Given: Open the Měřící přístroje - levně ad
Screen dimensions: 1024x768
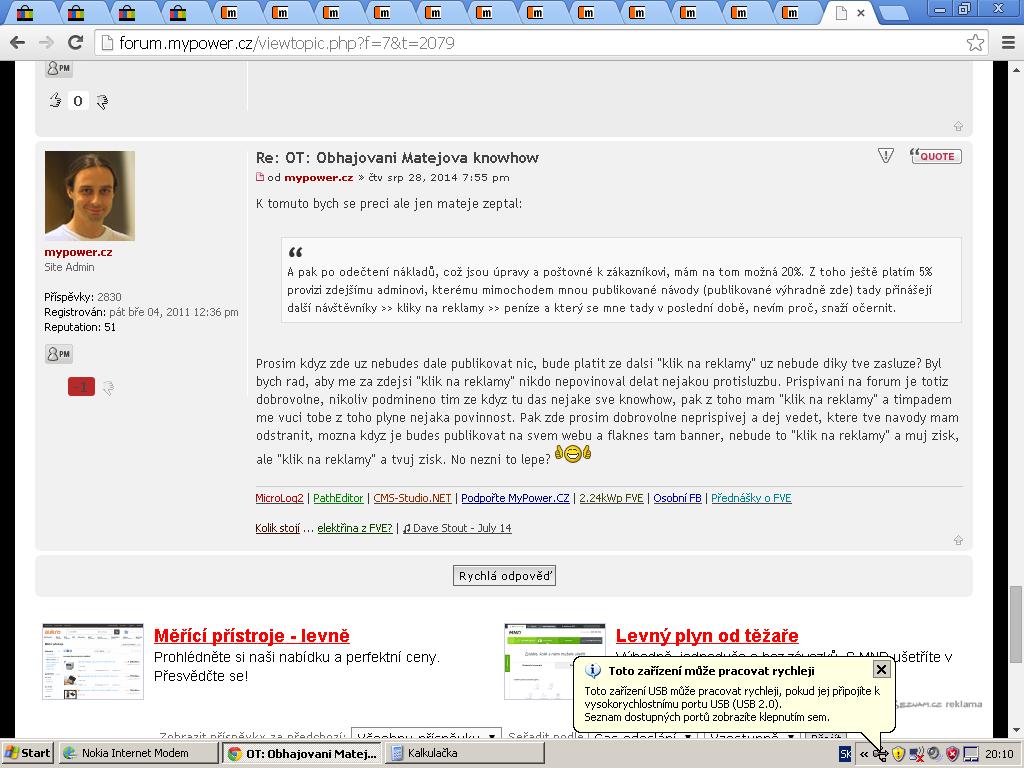Looking at the screenshot, I should pos(252,636).
